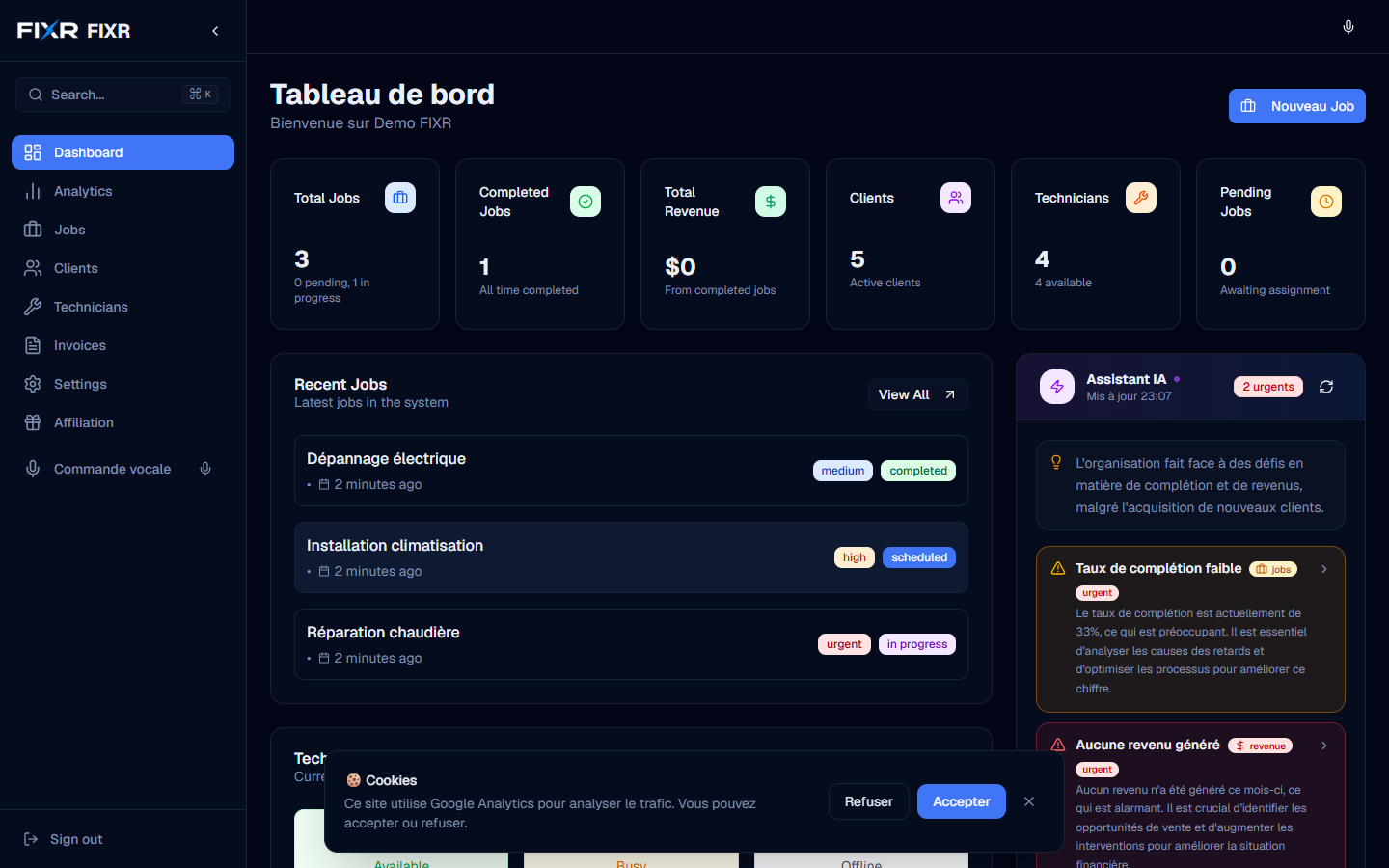Click the Jobs briefcase icon in sidebar
This screenshot has height=868, width=1389.
click(x=33, y=230)
